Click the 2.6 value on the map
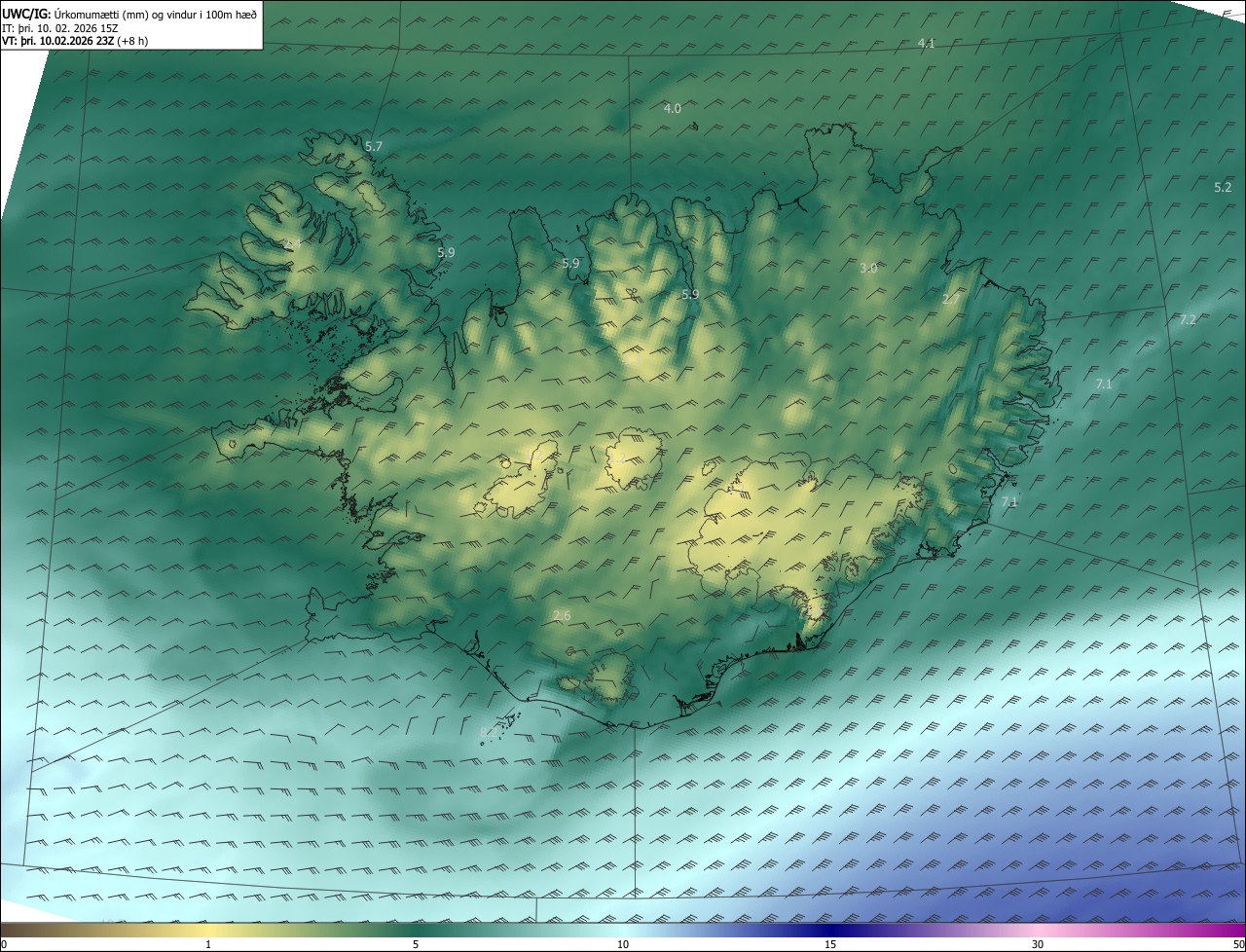Viewport: 1246px width, 952px height. coord(562,615)
